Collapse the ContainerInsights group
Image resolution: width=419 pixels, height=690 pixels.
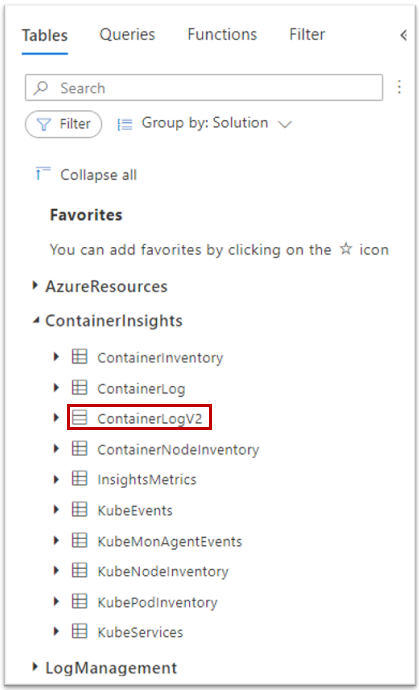point(35,321)
